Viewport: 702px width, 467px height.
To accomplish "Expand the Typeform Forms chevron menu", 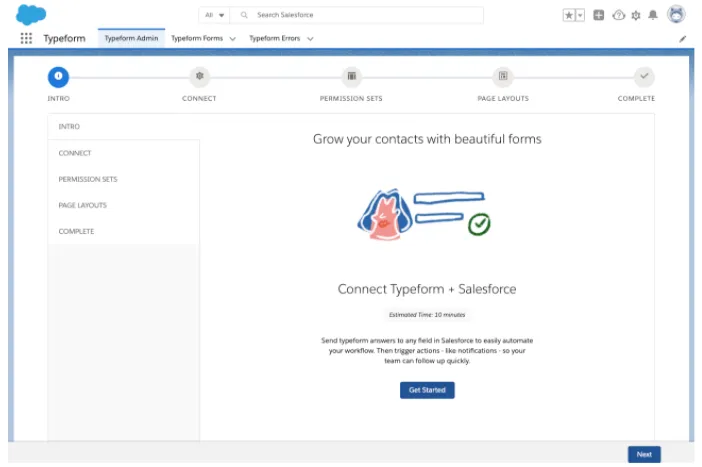I will 232,39.
